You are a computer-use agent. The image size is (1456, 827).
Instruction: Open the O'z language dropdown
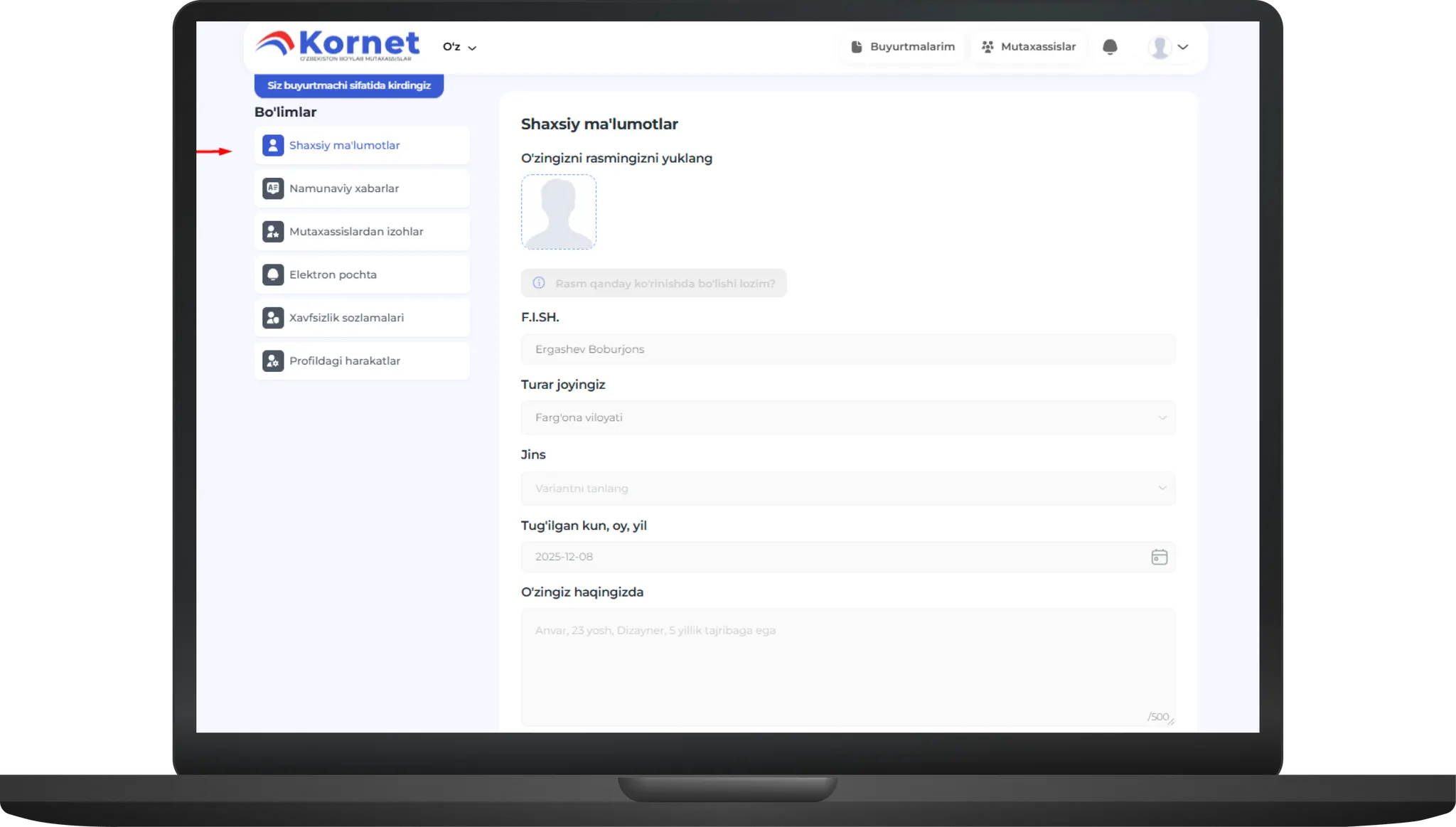[459, 47]
